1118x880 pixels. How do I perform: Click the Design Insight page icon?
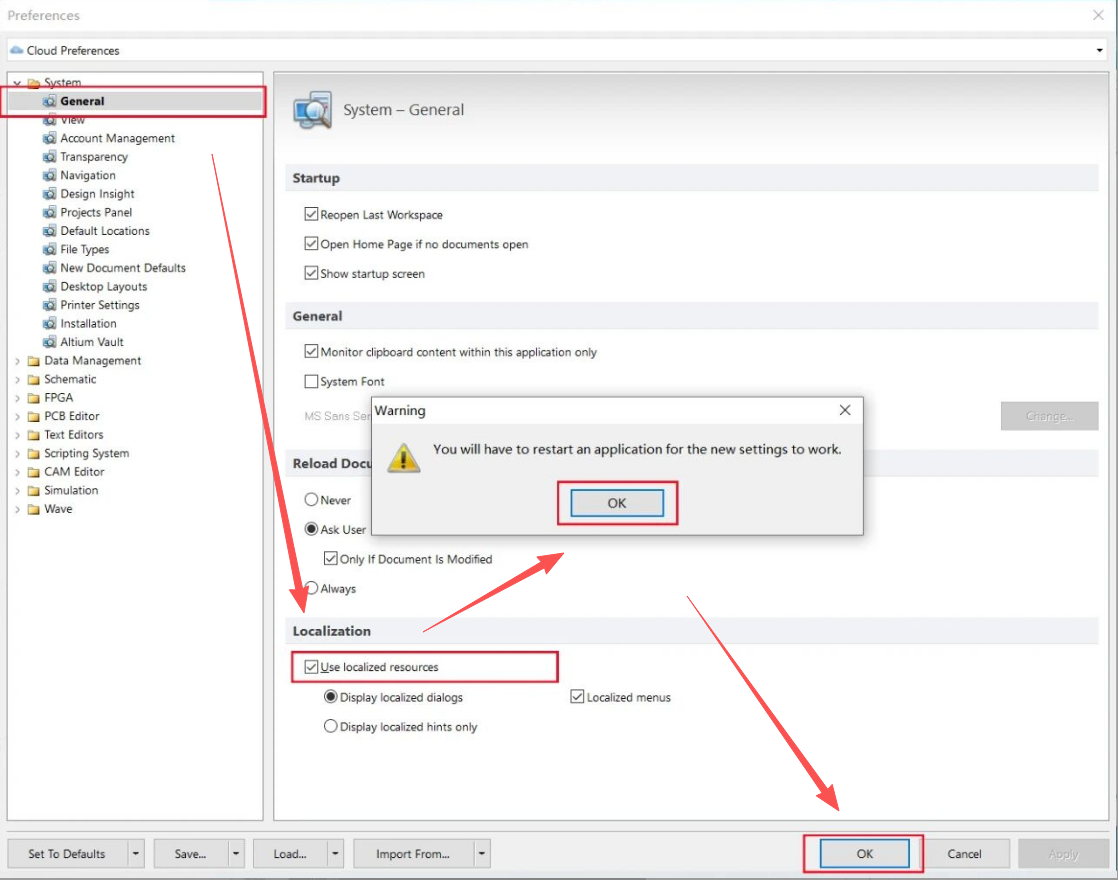click(x=50, y=194)
